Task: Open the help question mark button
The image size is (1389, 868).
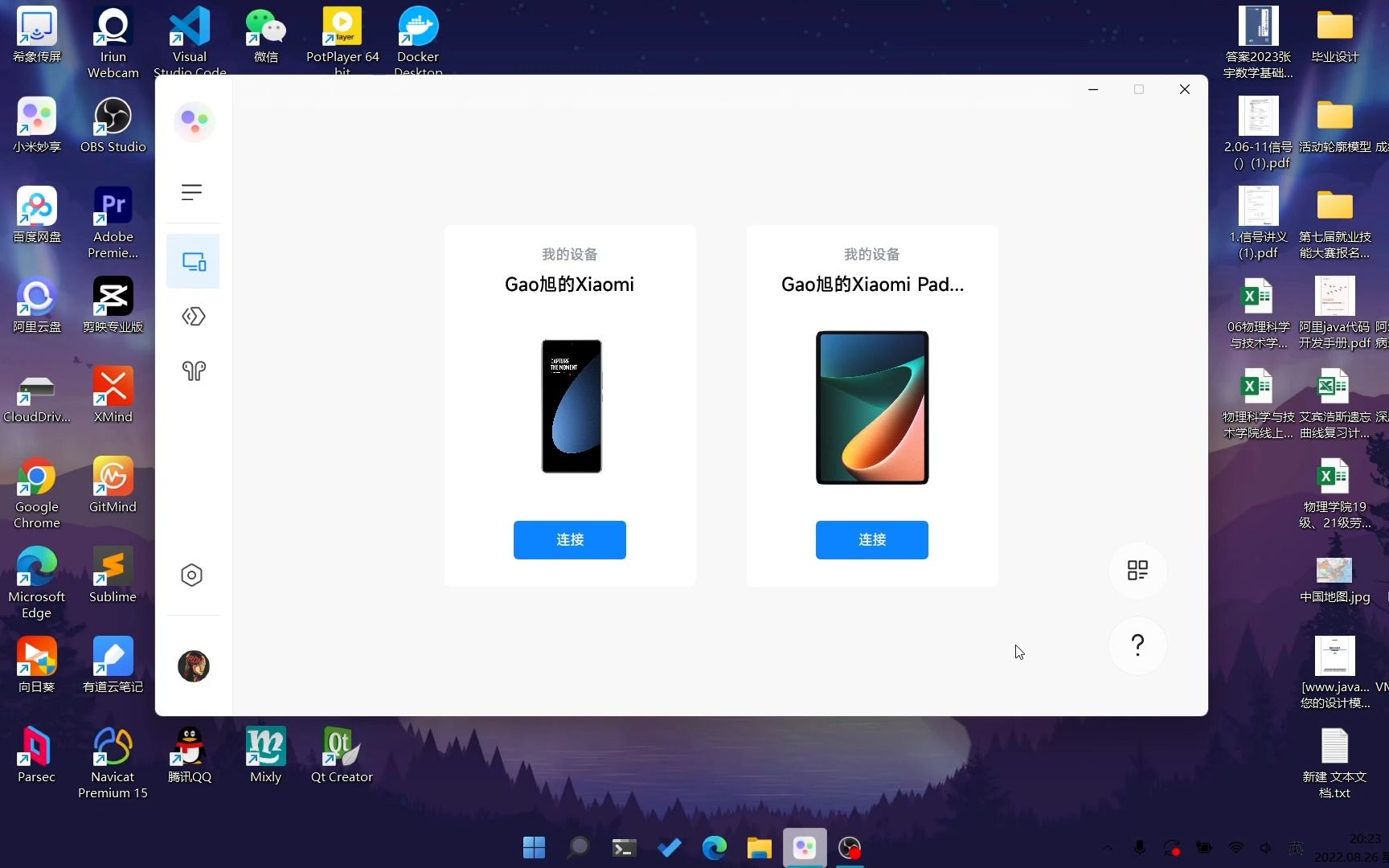Action: (x=1137, y=645)
